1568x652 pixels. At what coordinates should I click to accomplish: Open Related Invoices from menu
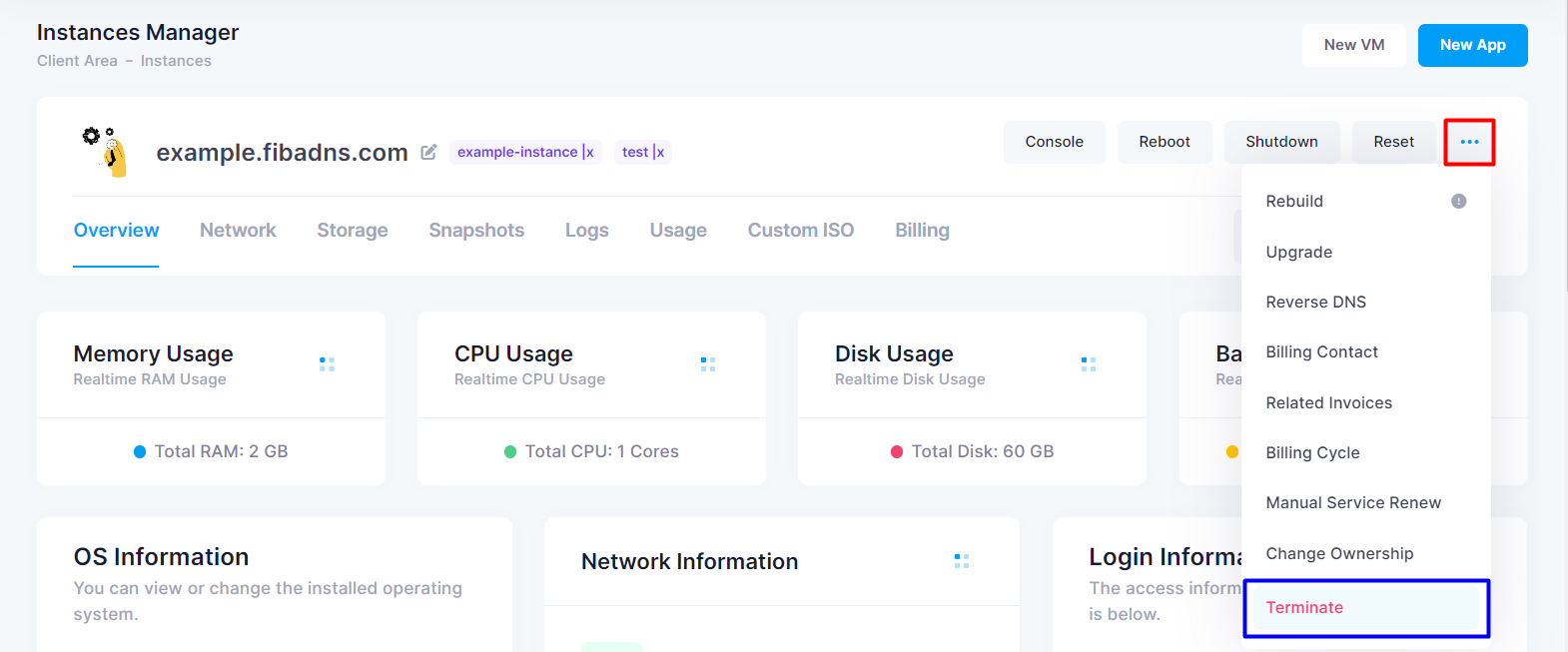coord(1329,402)
